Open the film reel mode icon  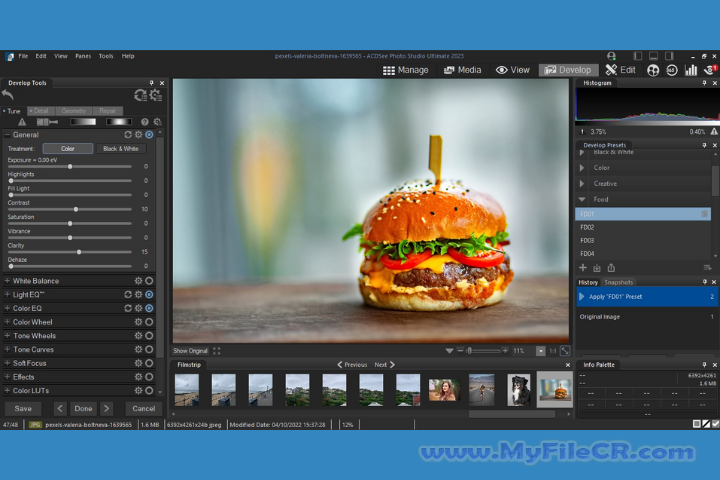click(653, 70)
